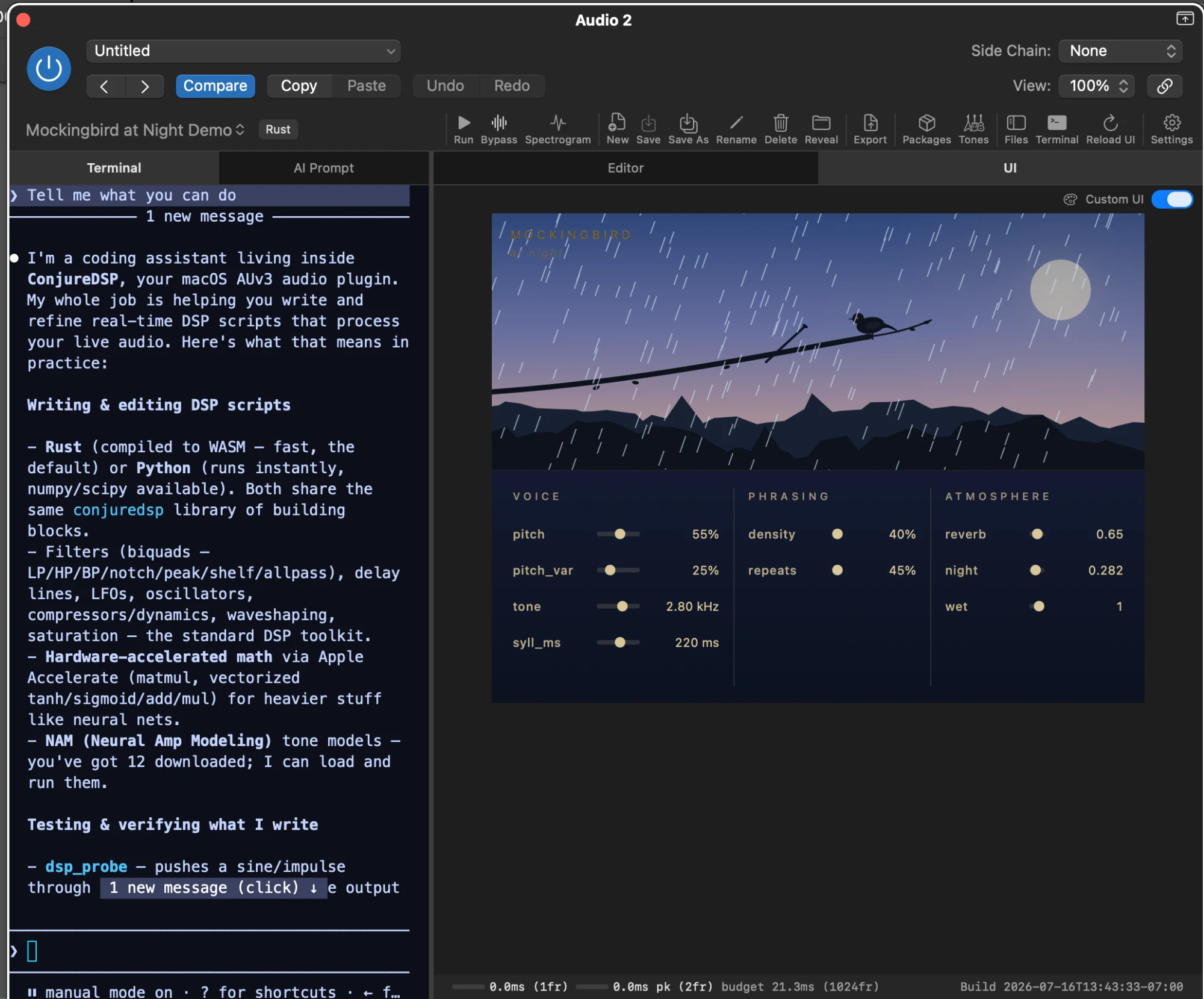Click the syll_ms value 220 ms
Viewport: 1204px width, 999px height.
tap(697, 643)
